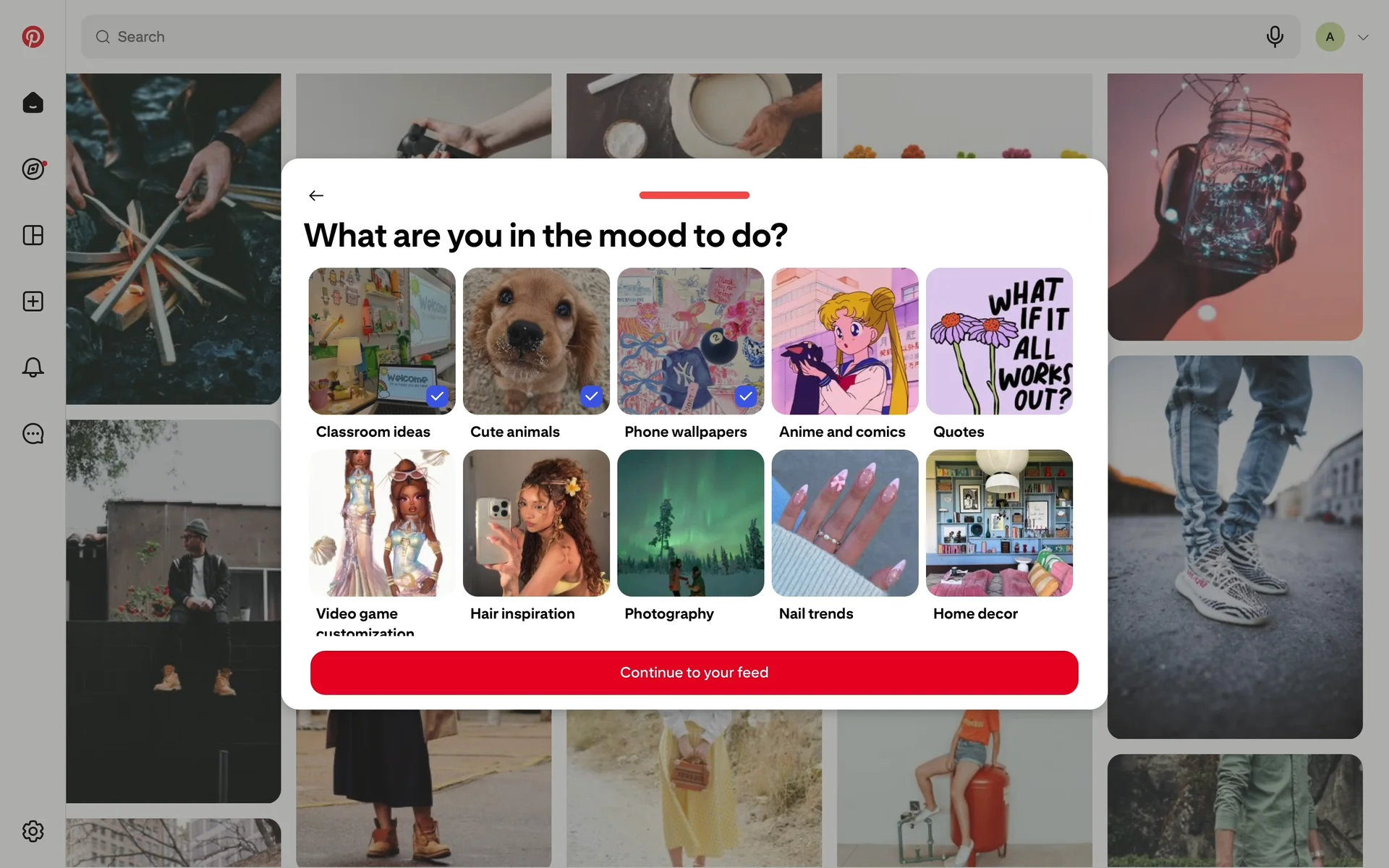Expand the account chevron menu
This screenshot has width=1389, height=868.
1363,37
